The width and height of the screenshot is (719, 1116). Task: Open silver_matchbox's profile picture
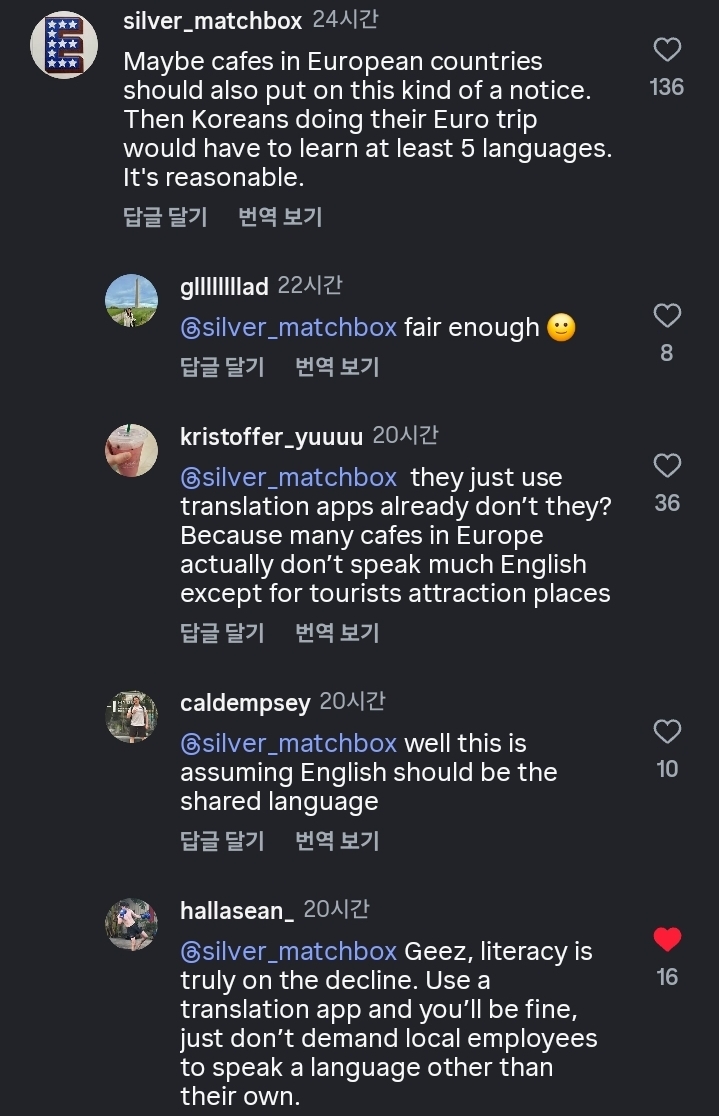point(64,46)
